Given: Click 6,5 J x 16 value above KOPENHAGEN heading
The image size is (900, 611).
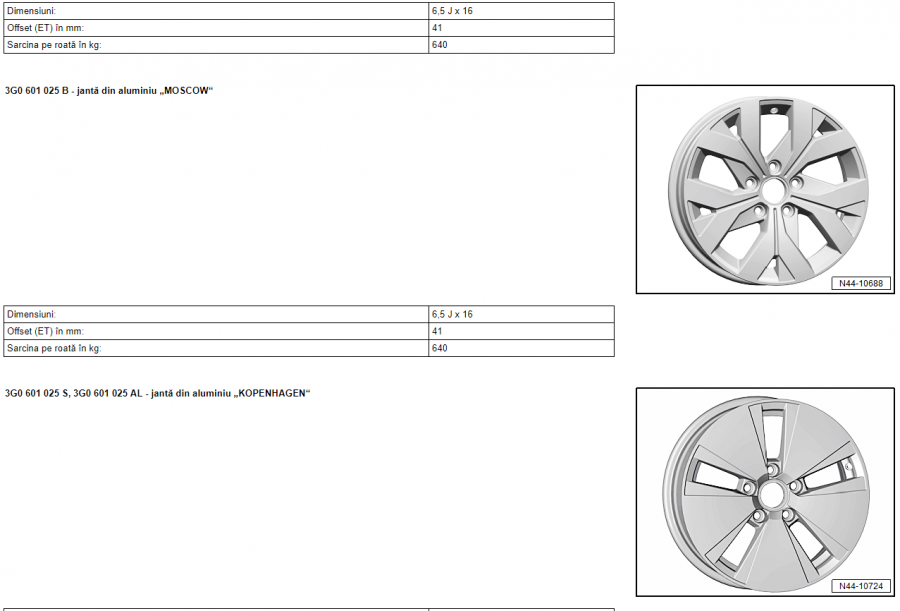Looking at the screenshot, I should (452, 314).
